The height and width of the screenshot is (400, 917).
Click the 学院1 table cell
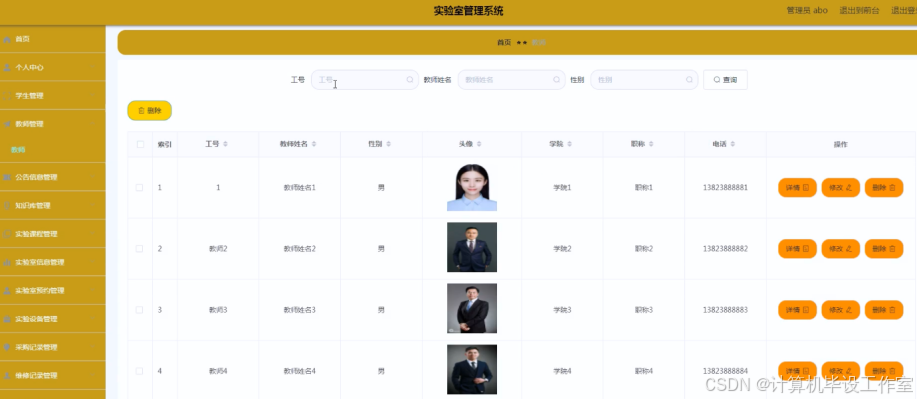(x=562, y=188)
